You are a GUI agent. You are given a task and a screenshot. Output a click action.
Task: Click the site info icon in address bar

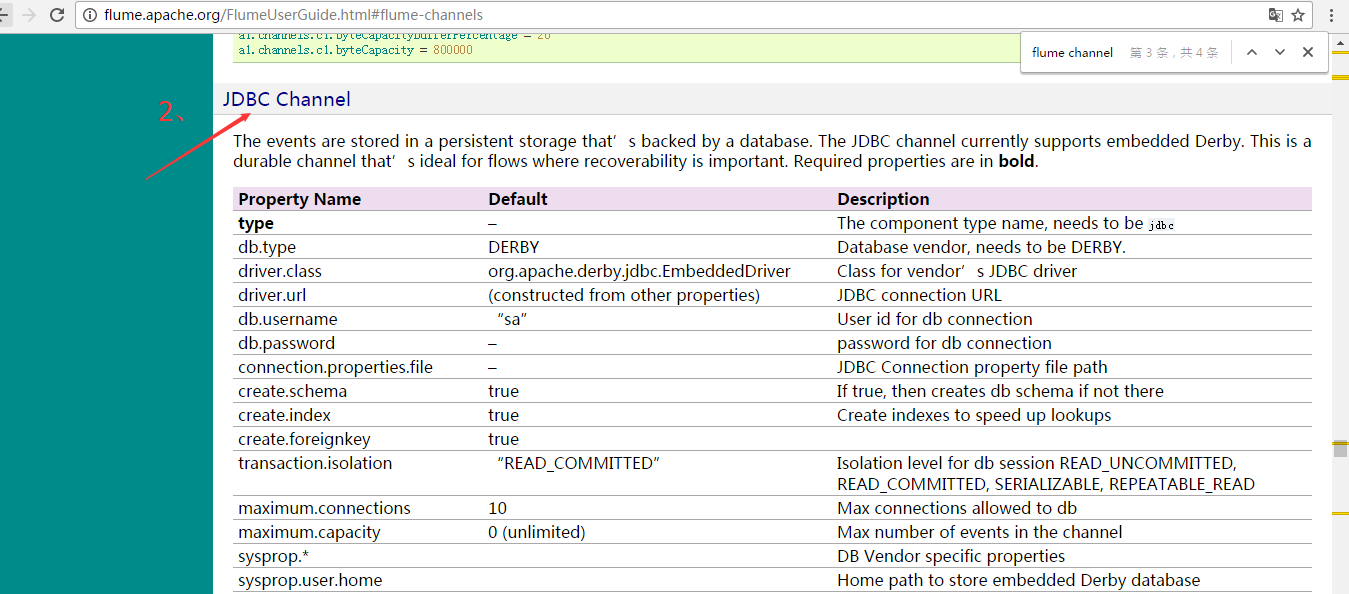point(90,15)
